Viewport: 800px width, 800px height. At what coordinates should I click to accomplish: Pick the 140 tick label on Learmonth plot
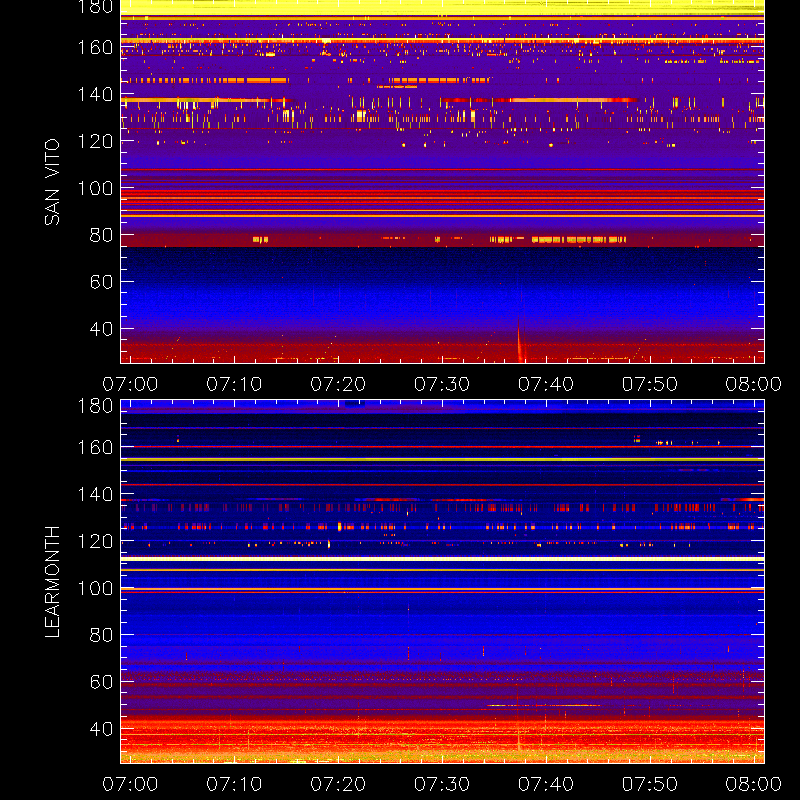click(95, 494)
